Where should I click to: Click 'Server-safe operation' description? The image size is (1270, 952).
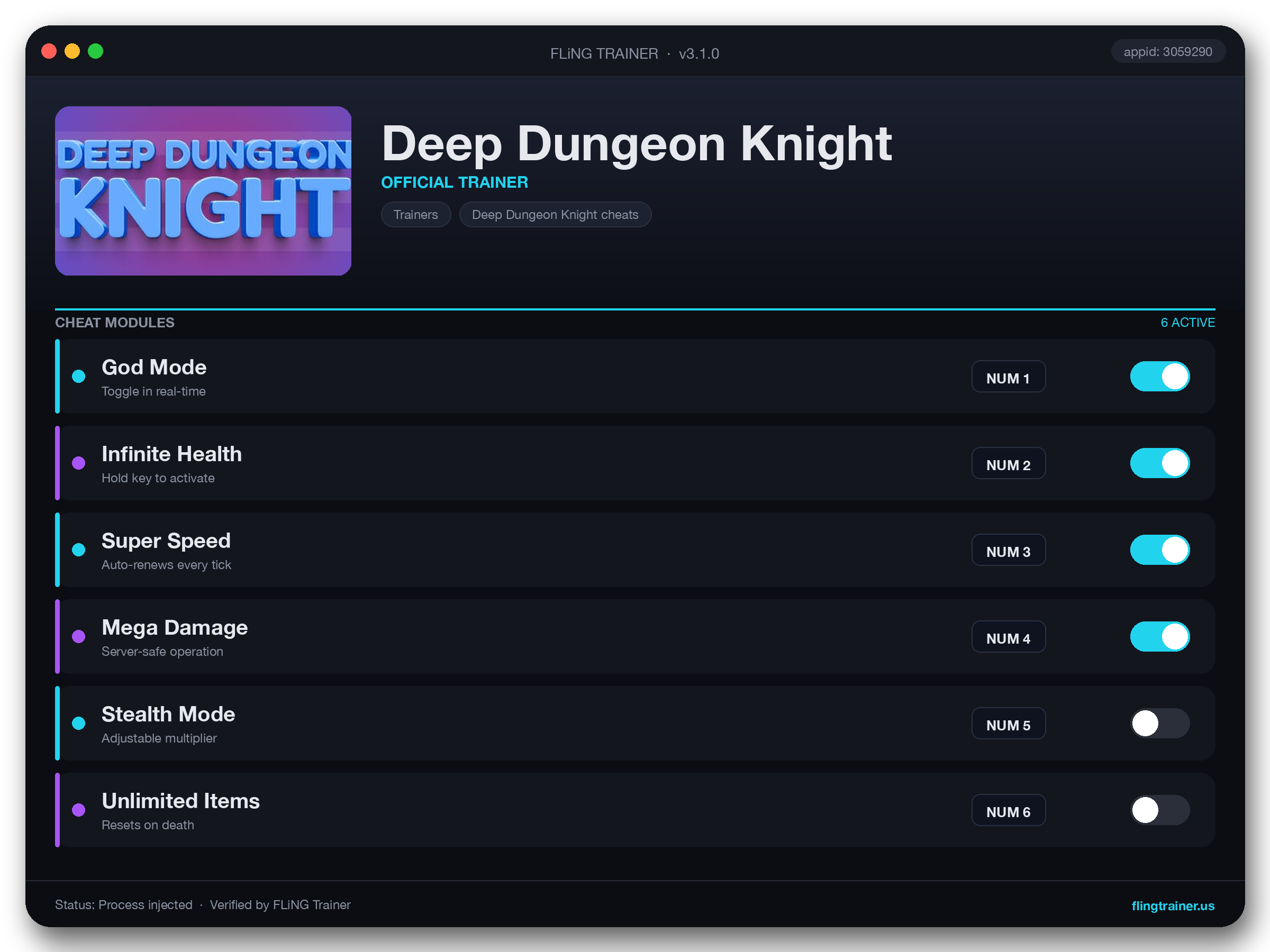pyautogui.click(x=162, y=651)
